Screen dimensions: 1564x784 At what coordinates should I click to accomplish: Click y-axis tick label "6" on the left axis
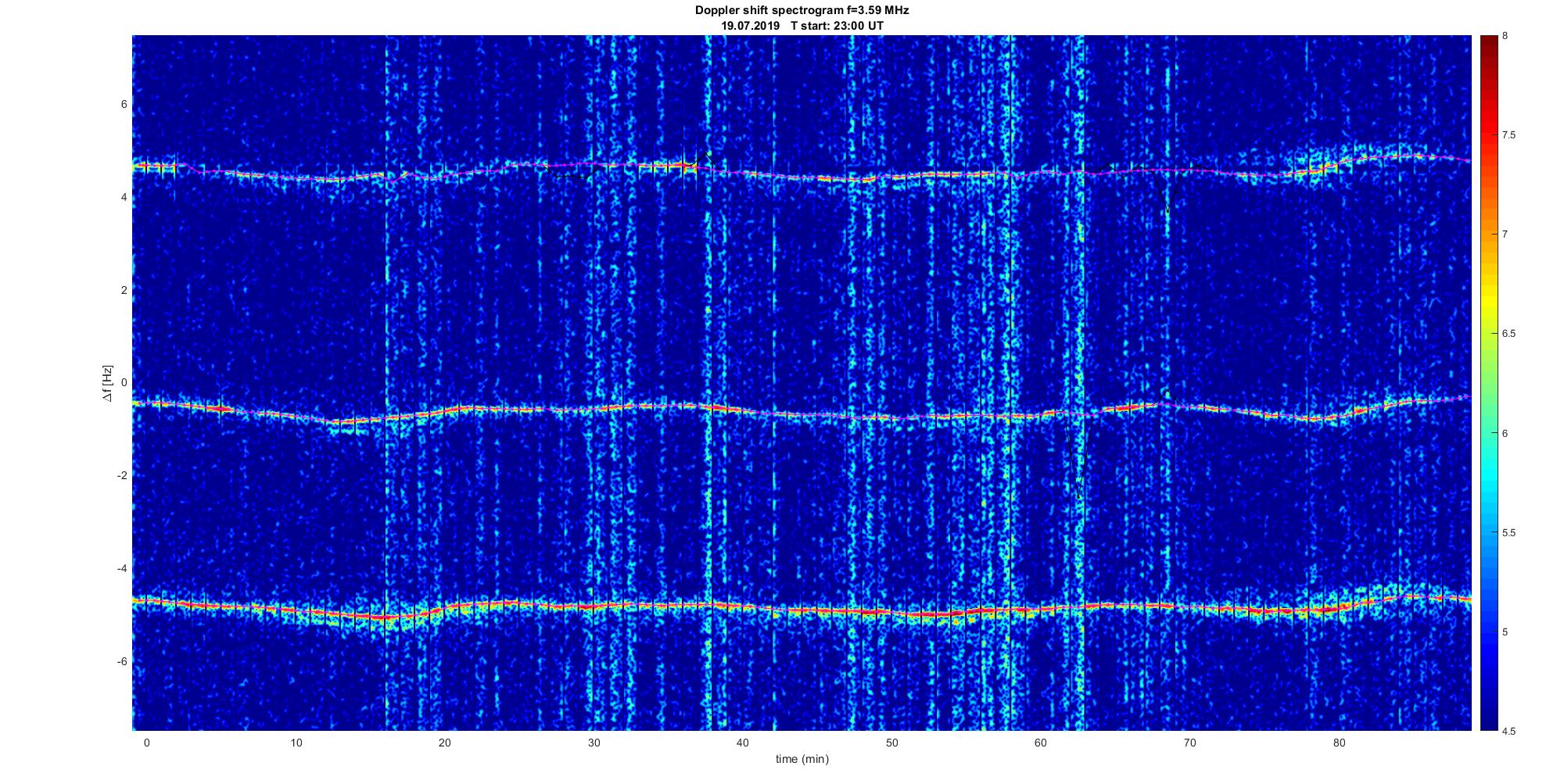[124, 105]
